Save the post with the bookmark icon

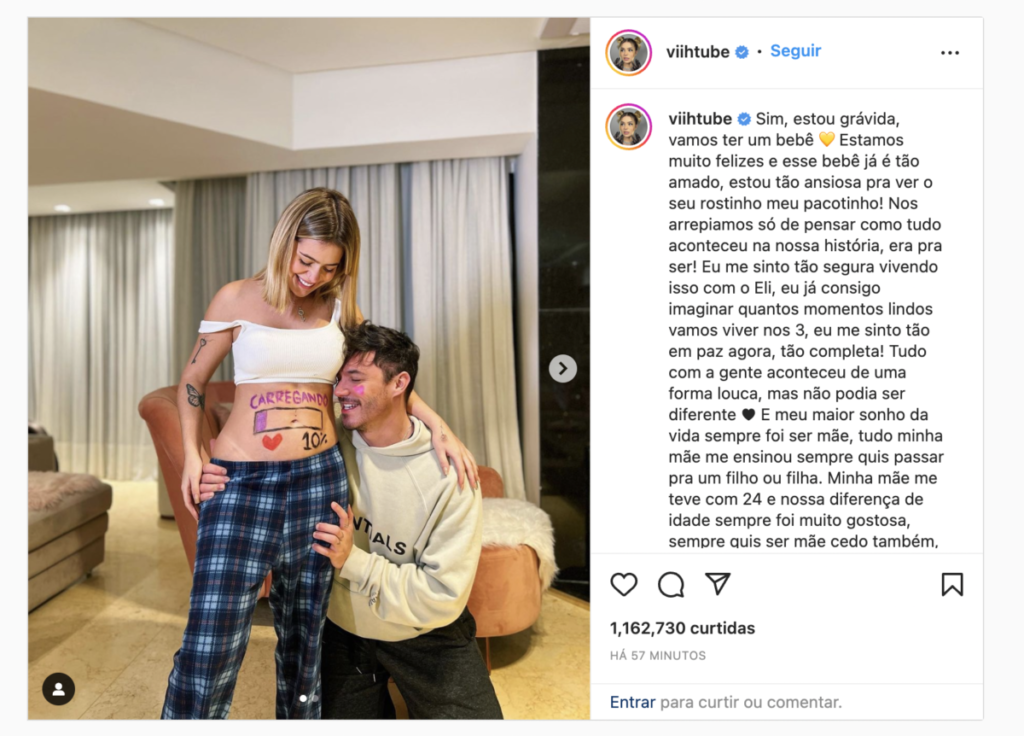pos(952,584)
